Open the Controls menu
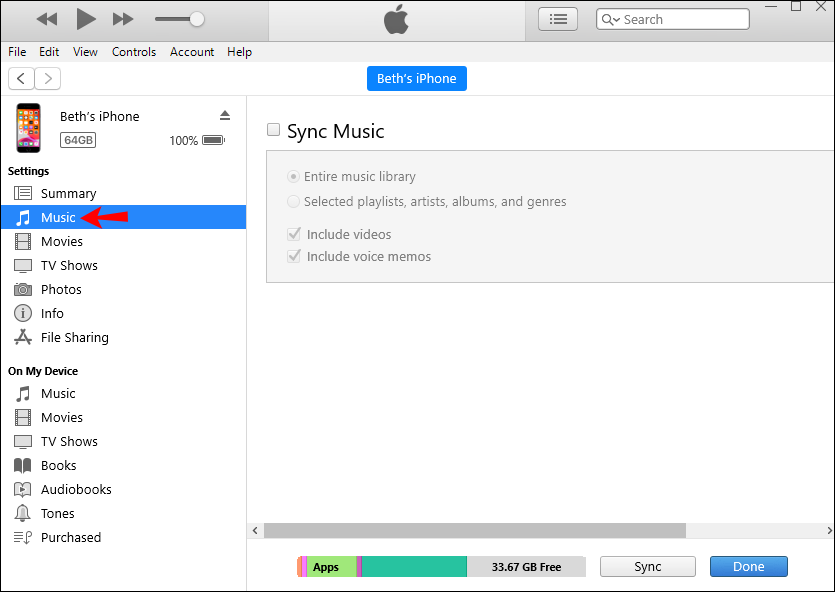835x592 pixels. (x=134, y=52)
